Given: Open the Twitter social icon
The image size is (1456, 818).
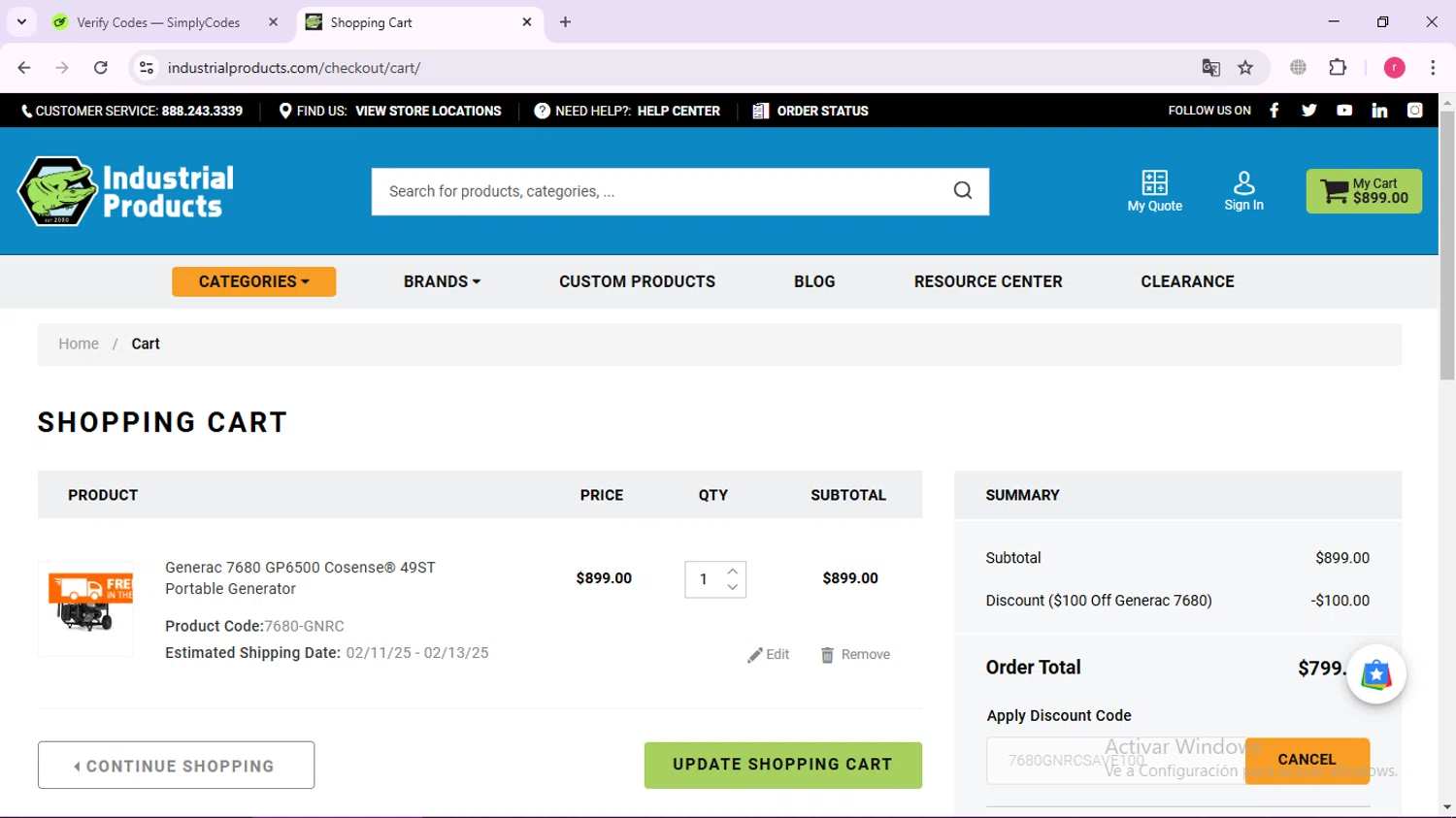Looking at the screenshot, I should [x=1309, y=111].
